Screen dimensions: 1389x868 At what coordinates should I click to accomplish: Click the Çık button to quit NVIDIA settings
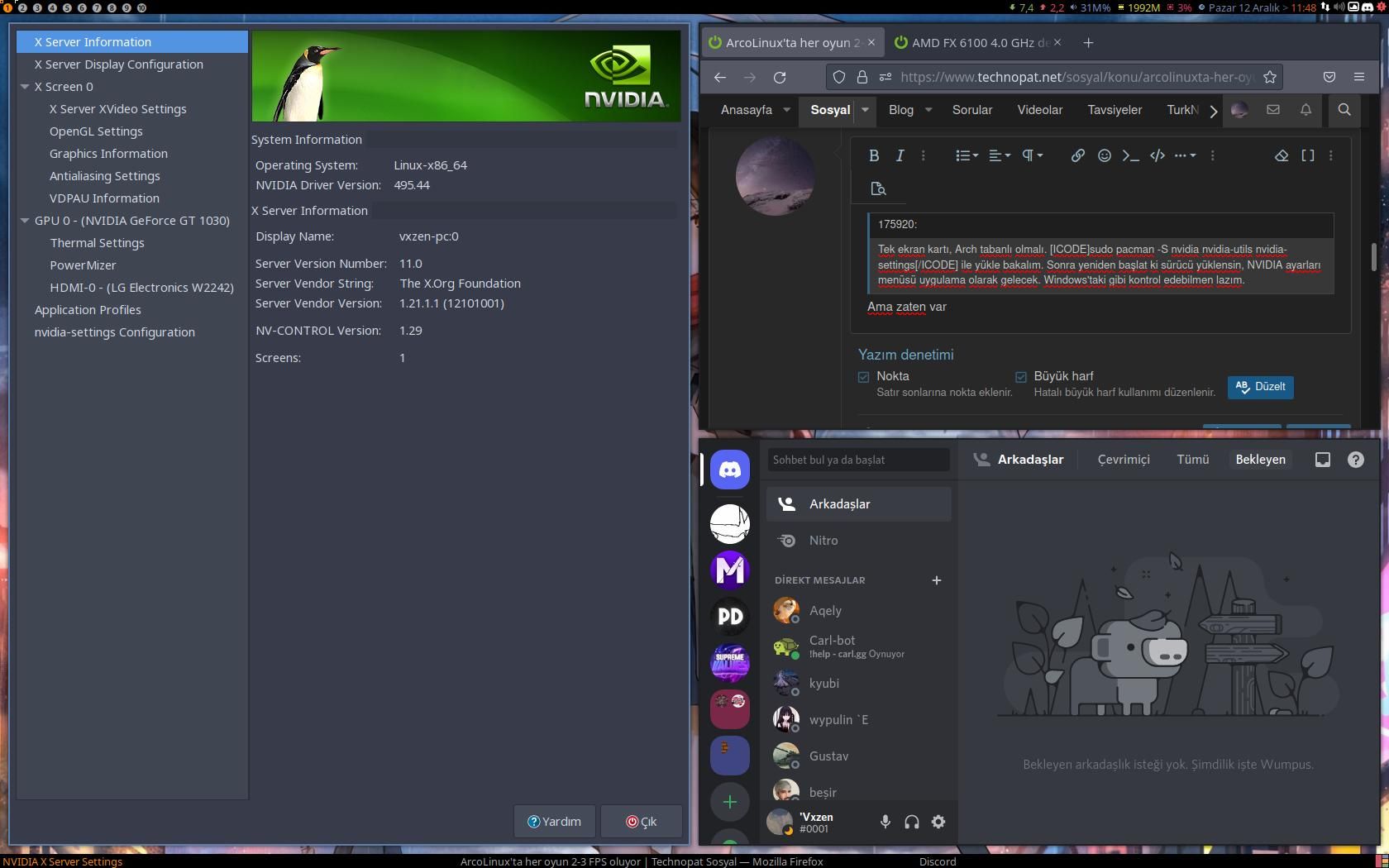pos(641,822)
